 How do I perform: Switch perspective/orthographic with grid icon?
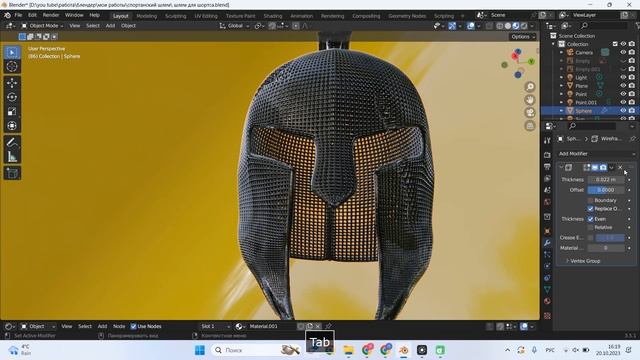(530, 126)
